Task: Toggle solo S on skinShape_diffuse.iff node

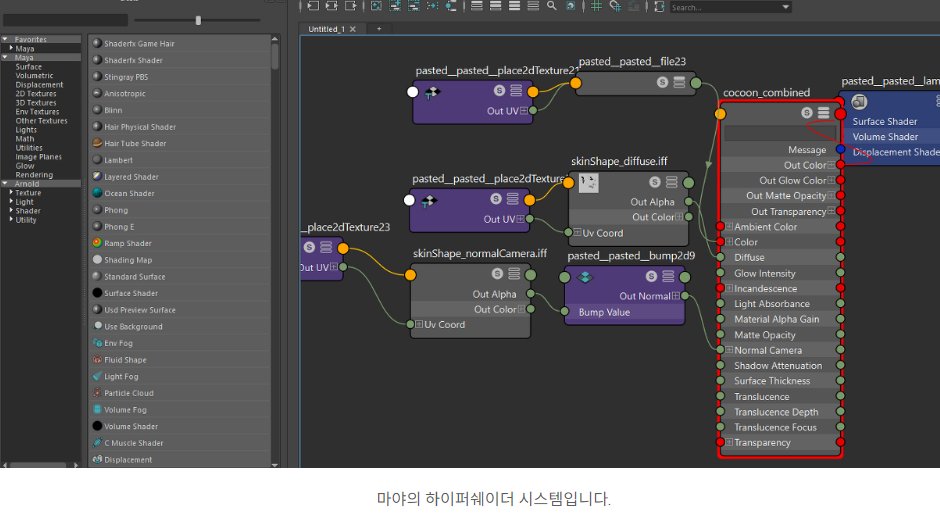Action: pyautogui.click(x=655, y=182)
